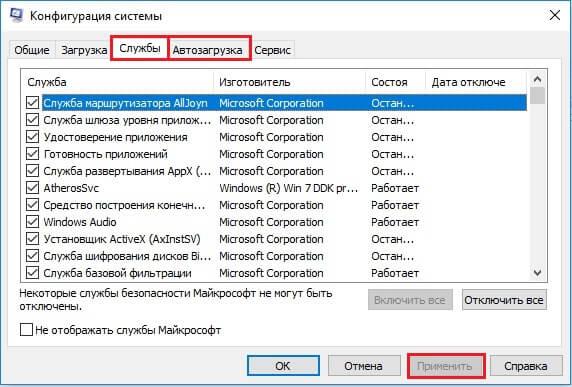Select Удостоверение приложения service name

click(x=116, y=137)
